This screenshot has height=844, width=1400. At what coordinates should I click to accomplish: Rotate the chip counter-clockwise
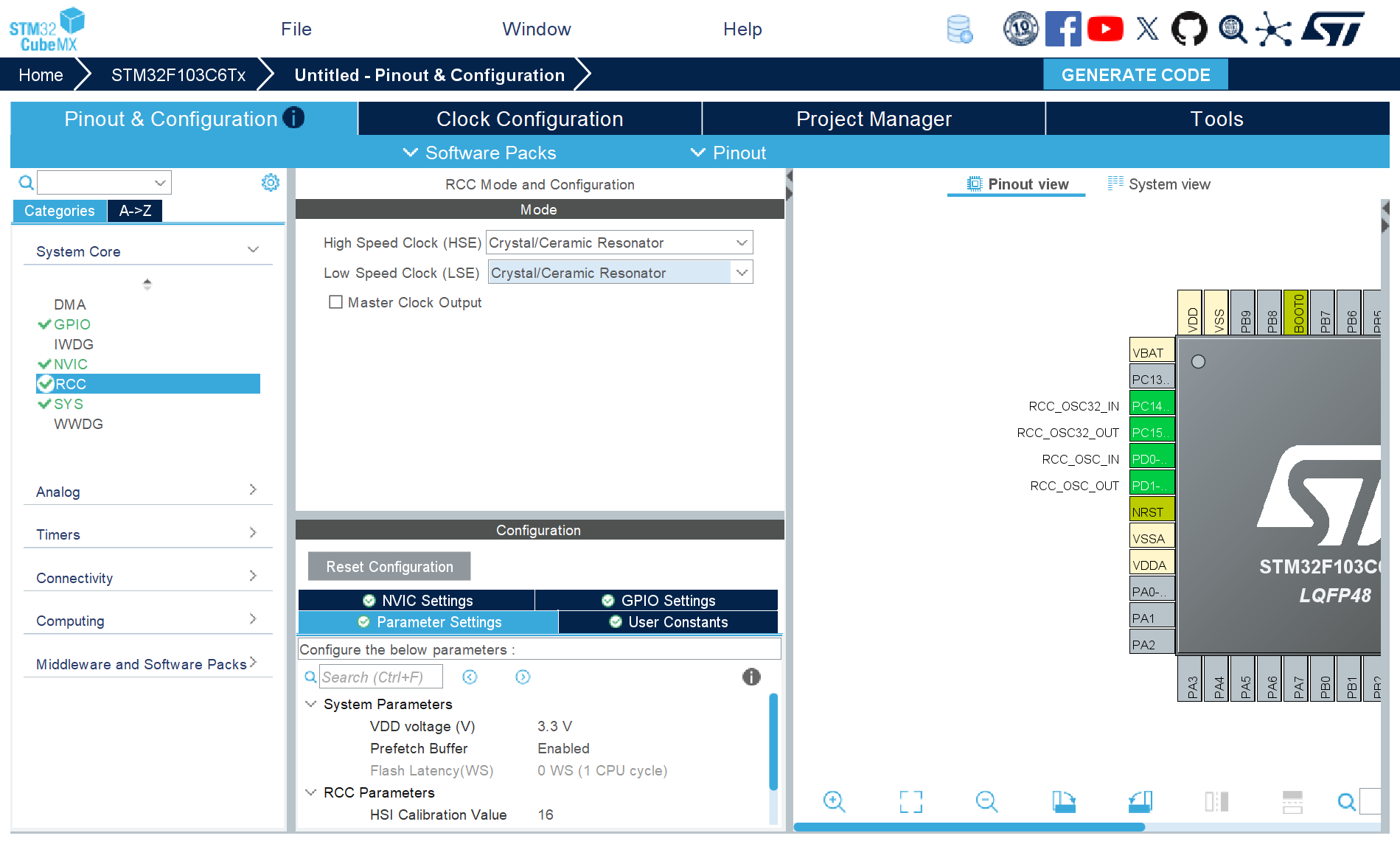1140,801
